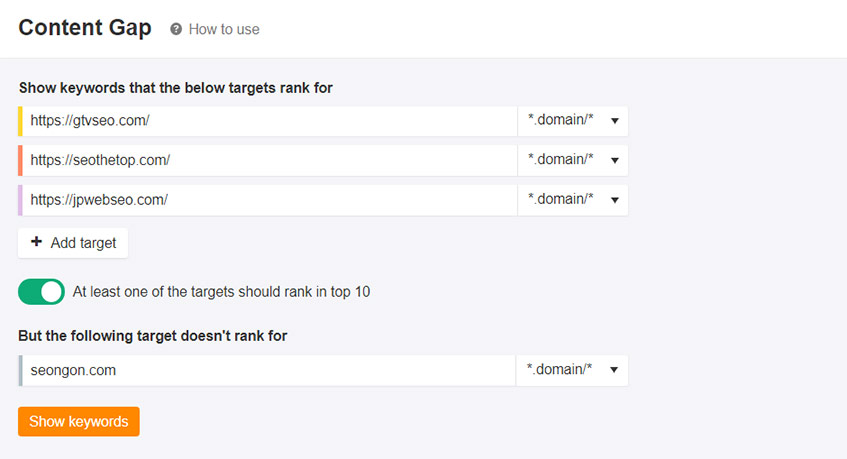Open the How to use link
Viewport: 847px width, 459px height.
tap(224, 29)
